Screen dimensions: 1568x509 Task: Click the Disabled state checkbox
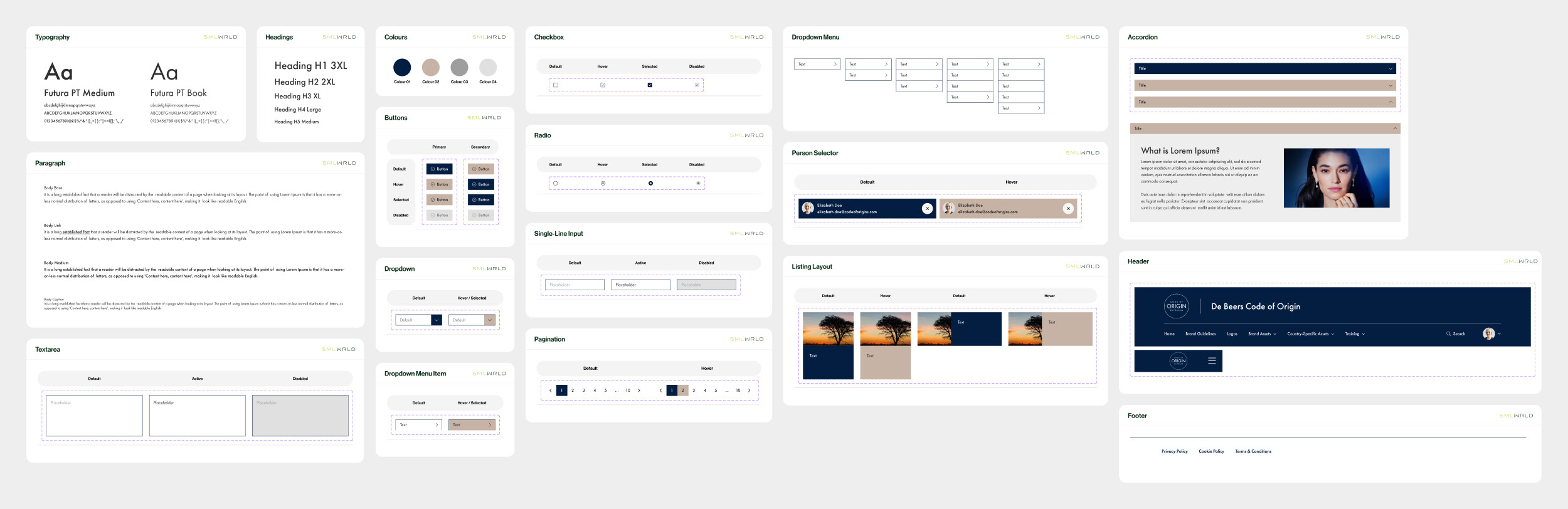coord(697,85)
